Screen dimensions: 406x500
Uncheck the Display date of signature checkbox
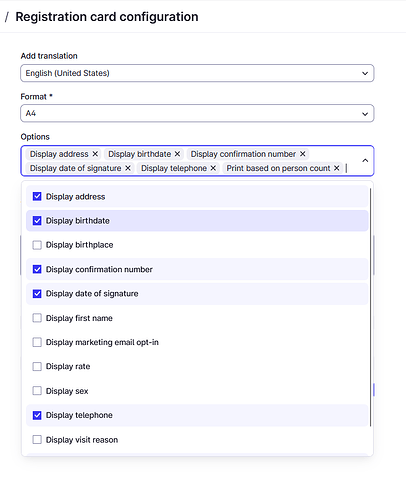coord(37,294)
